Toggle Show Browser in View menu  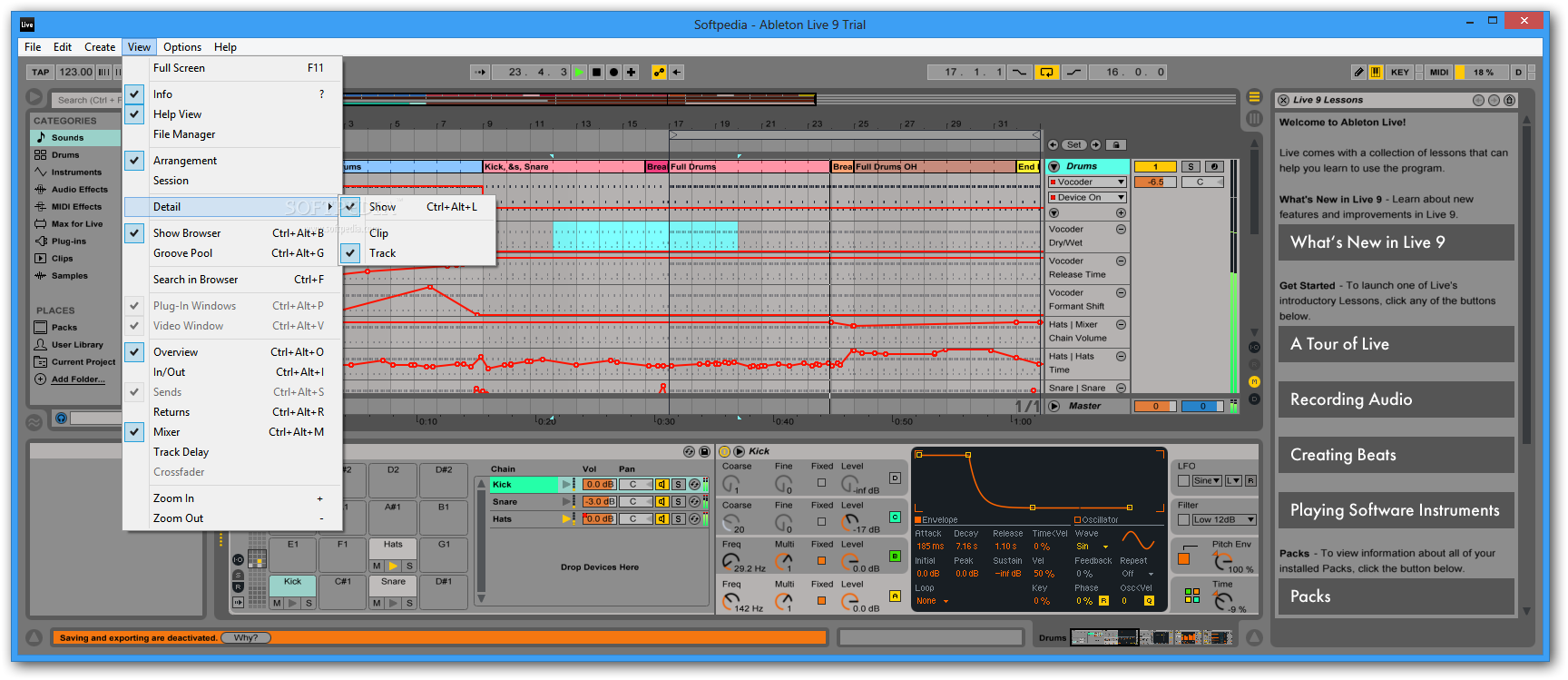pyautogui.click(x=134, y=233)
